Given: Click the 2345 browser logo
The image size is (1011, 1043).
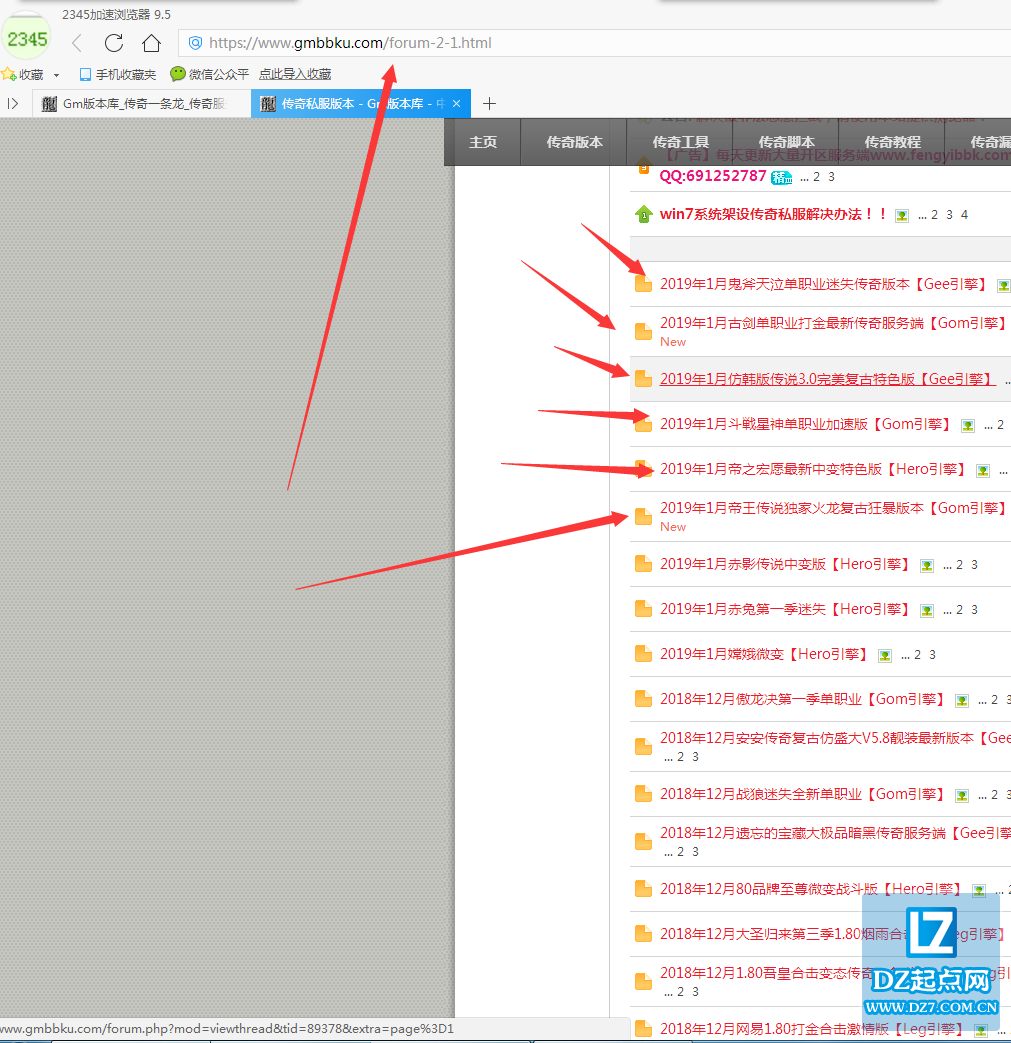Looking at the screenshot, I should [27, 40].
